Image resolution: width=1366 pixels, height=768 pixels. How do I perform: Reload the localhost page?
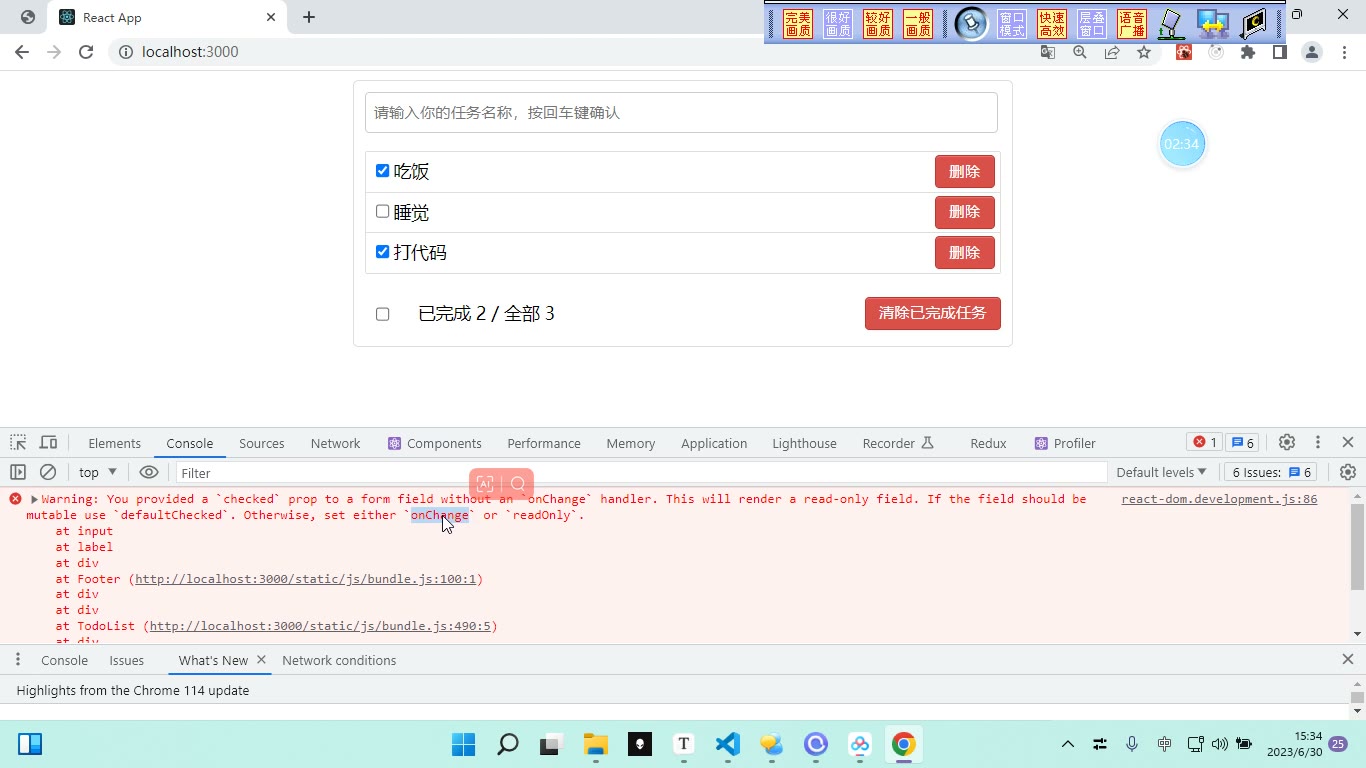coord(86,52)
